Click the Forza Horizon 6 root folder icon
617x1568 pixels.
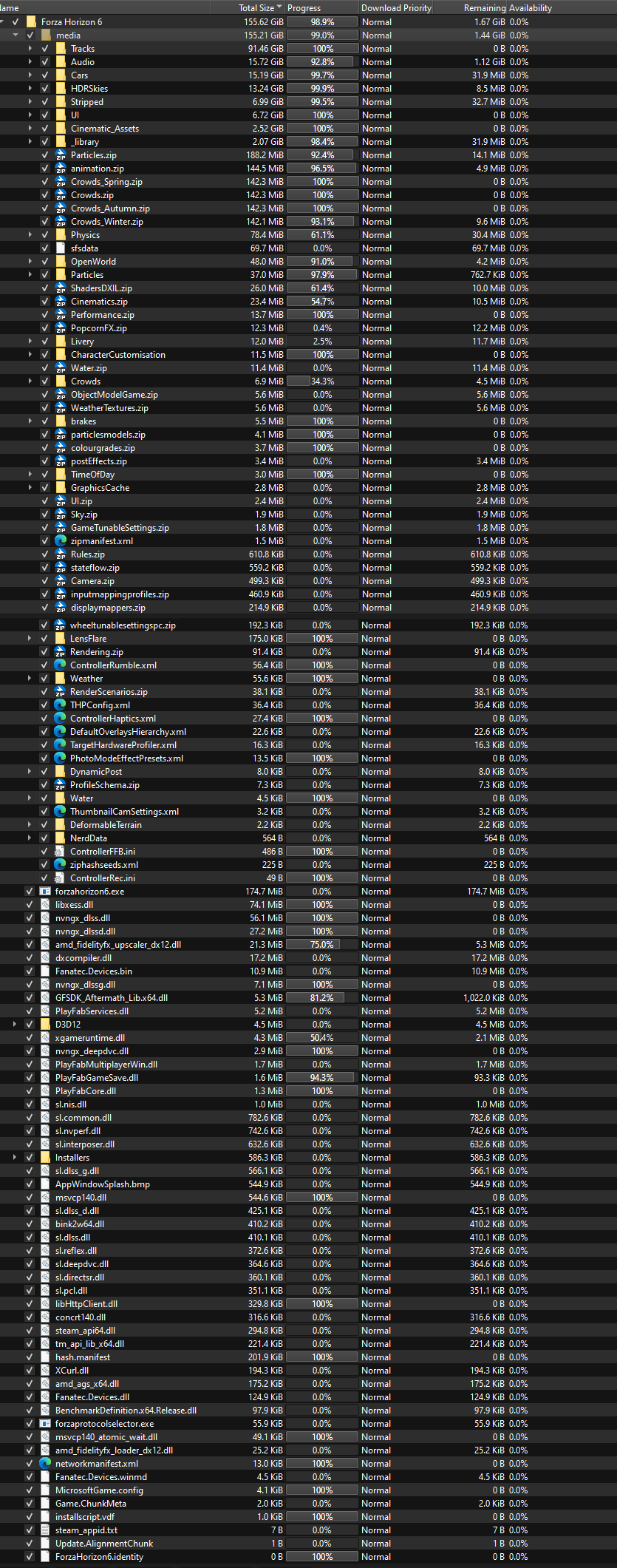click(x=31, y=22)
